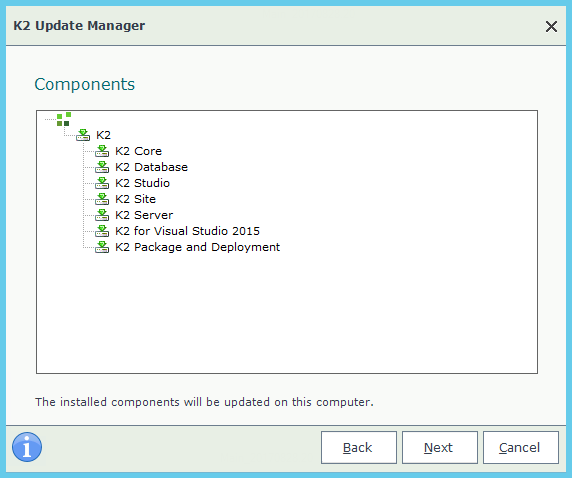This screenshot has height=478, width=572.
Task: Click the update icon beside K2 node
Action: [x=83, y=135]
